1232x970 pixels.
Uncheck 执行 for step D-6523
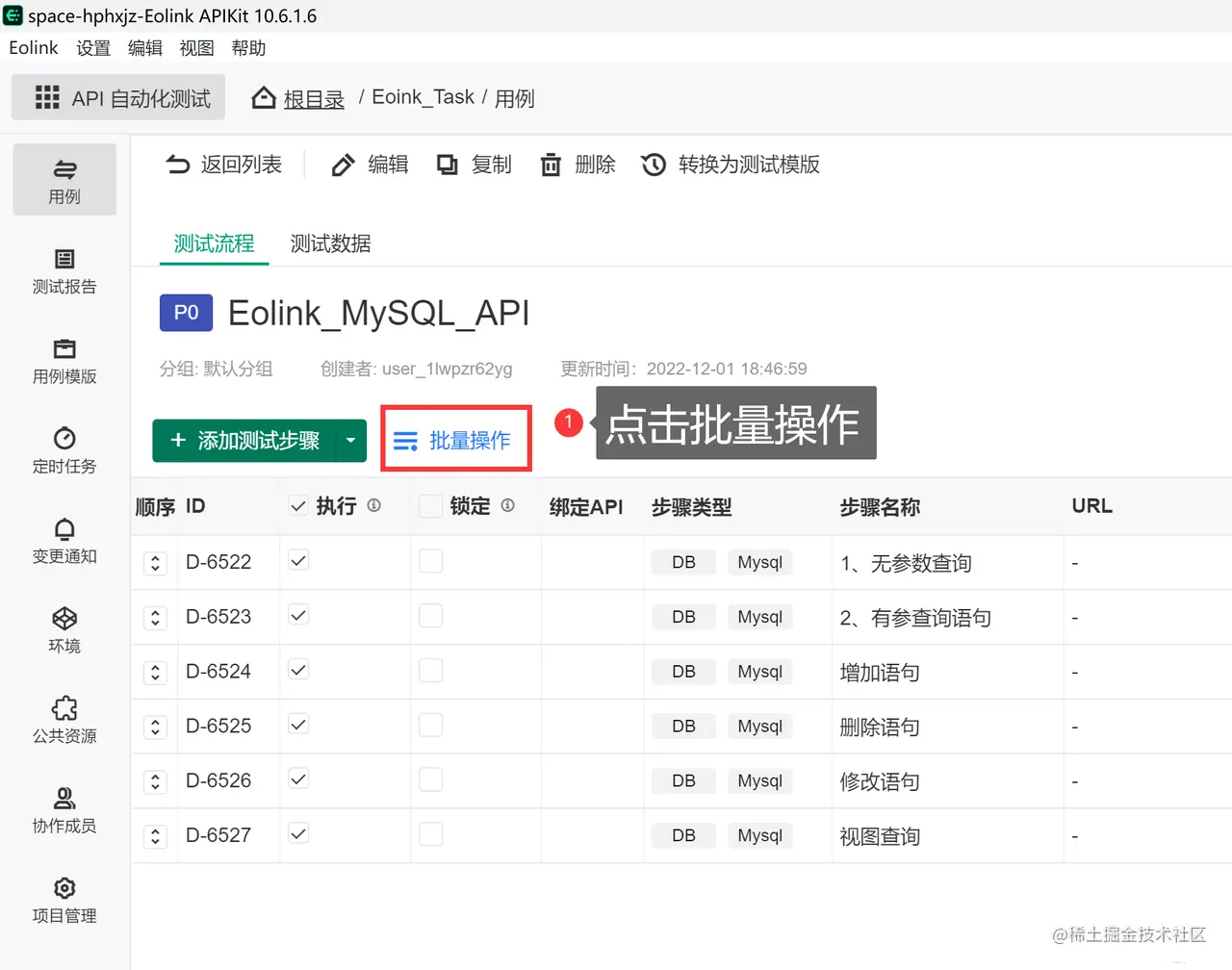[x=298, y=616]
